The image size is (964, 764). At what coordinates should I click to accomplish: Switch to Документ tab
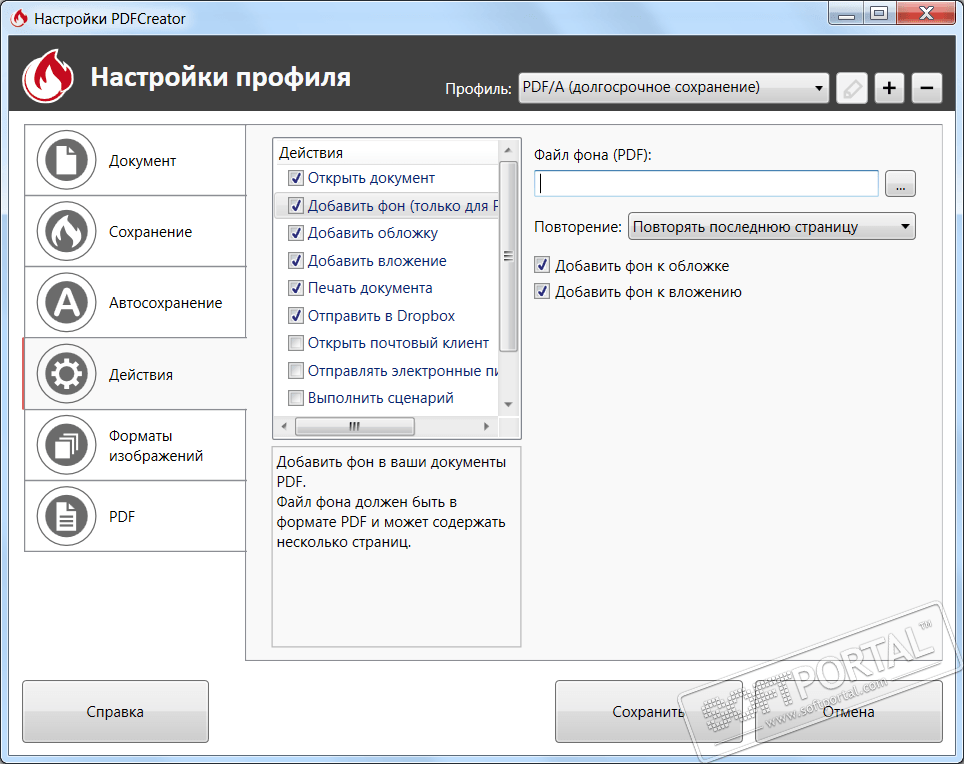[x=135, y=160]
